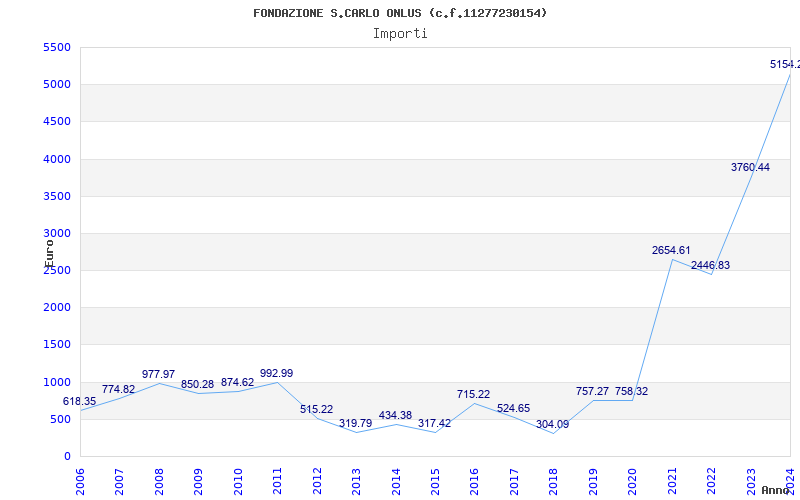Click the 2446.83 data label

(710, 265)
